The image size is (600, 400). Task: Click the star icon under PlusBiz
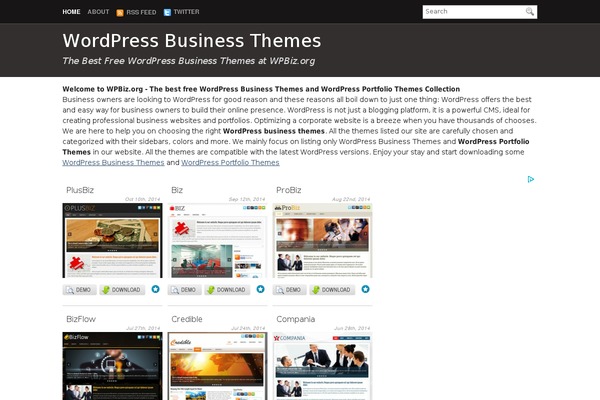click(x=155, y=289)
